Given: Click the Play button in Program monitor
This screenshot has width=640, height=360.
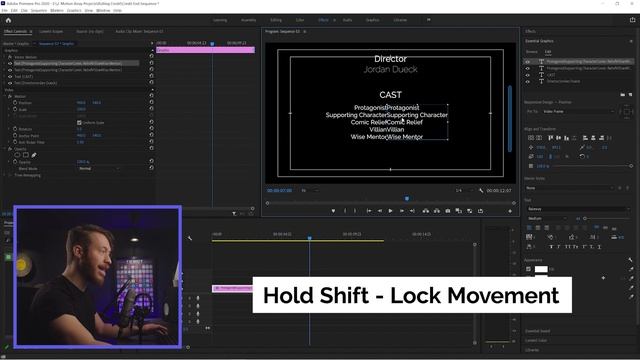Looking at the screenshot, I should (390, 211).
